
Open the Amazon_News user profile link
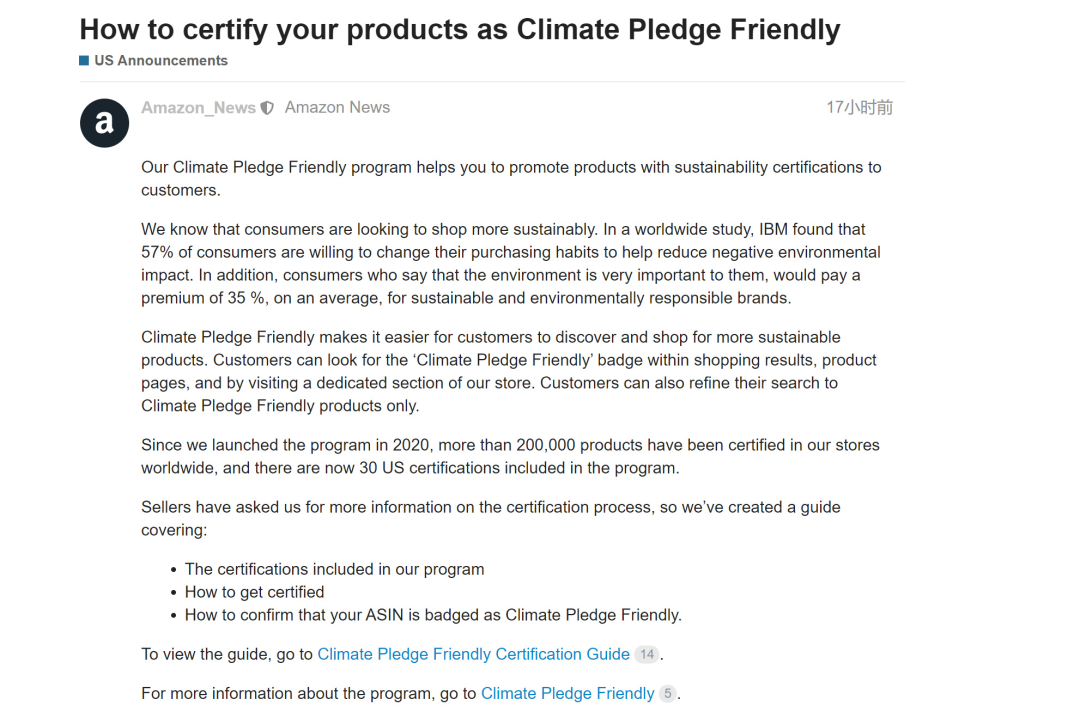(x=198, y=107)
